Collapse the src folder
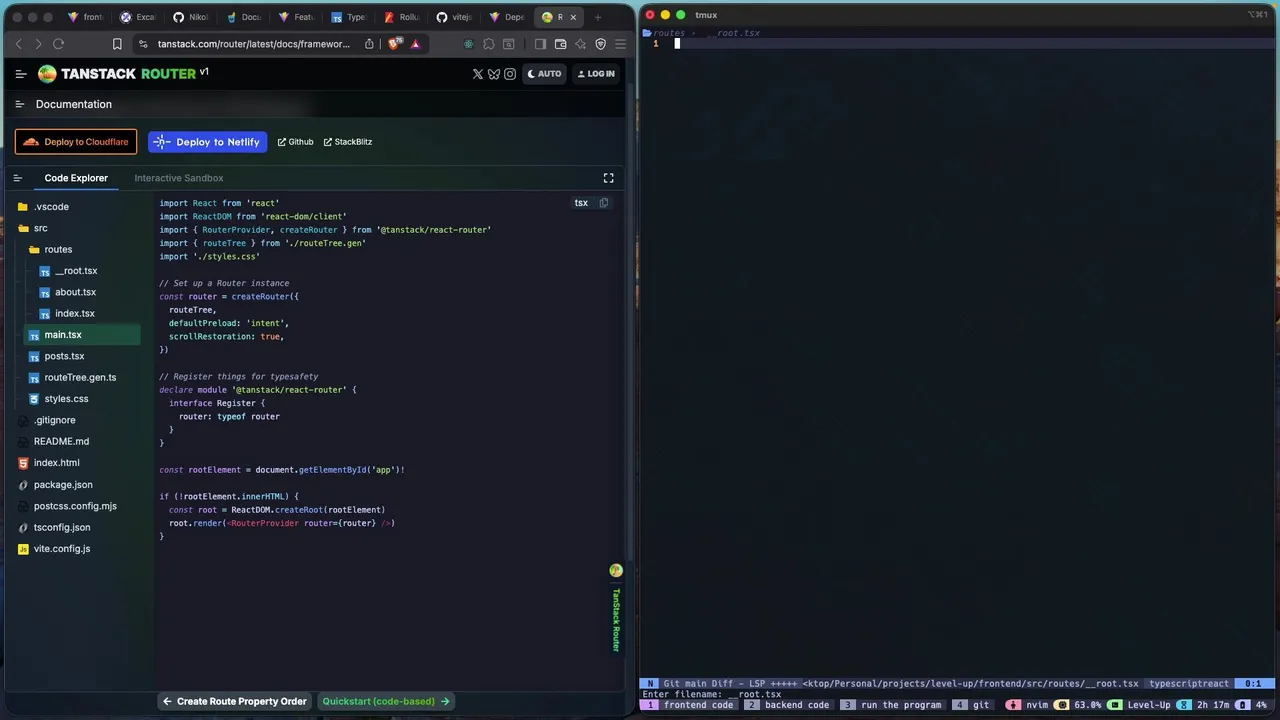Screen dimensions: 1280x720 pos(40,228)
